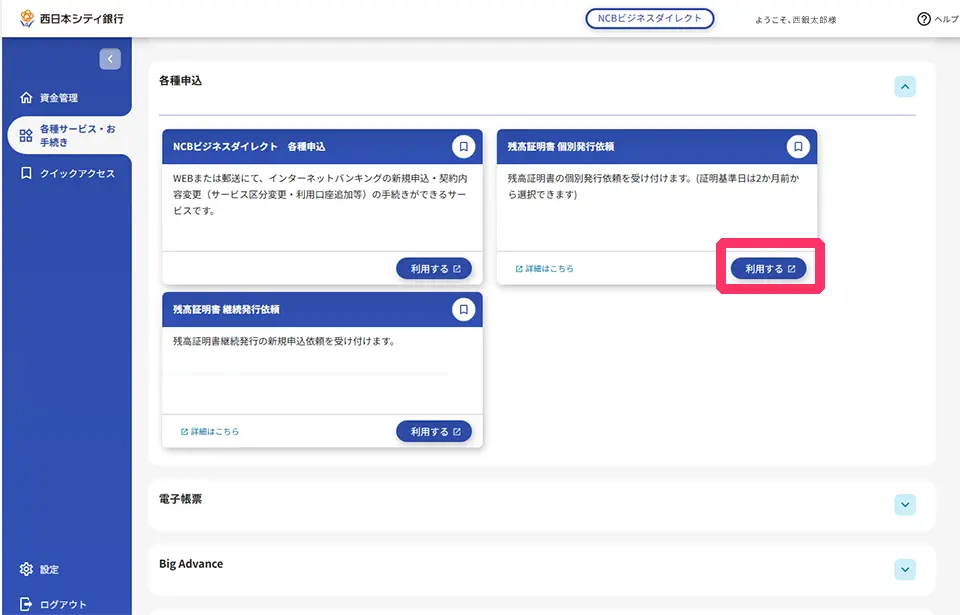Click the 各種申込 section heading

click(x=180, y=80)
